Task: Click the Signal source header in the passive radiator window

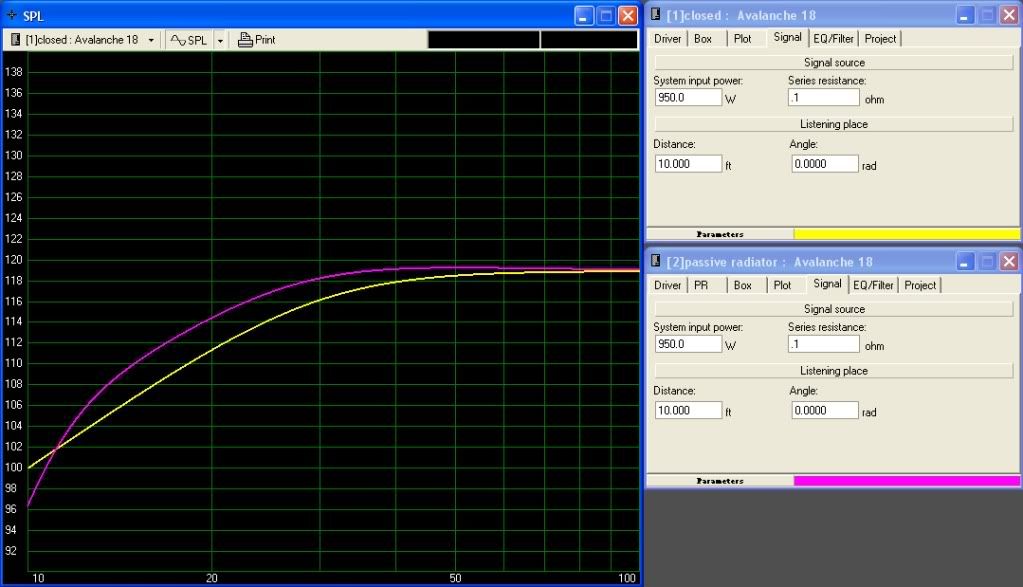Action: 834,309
